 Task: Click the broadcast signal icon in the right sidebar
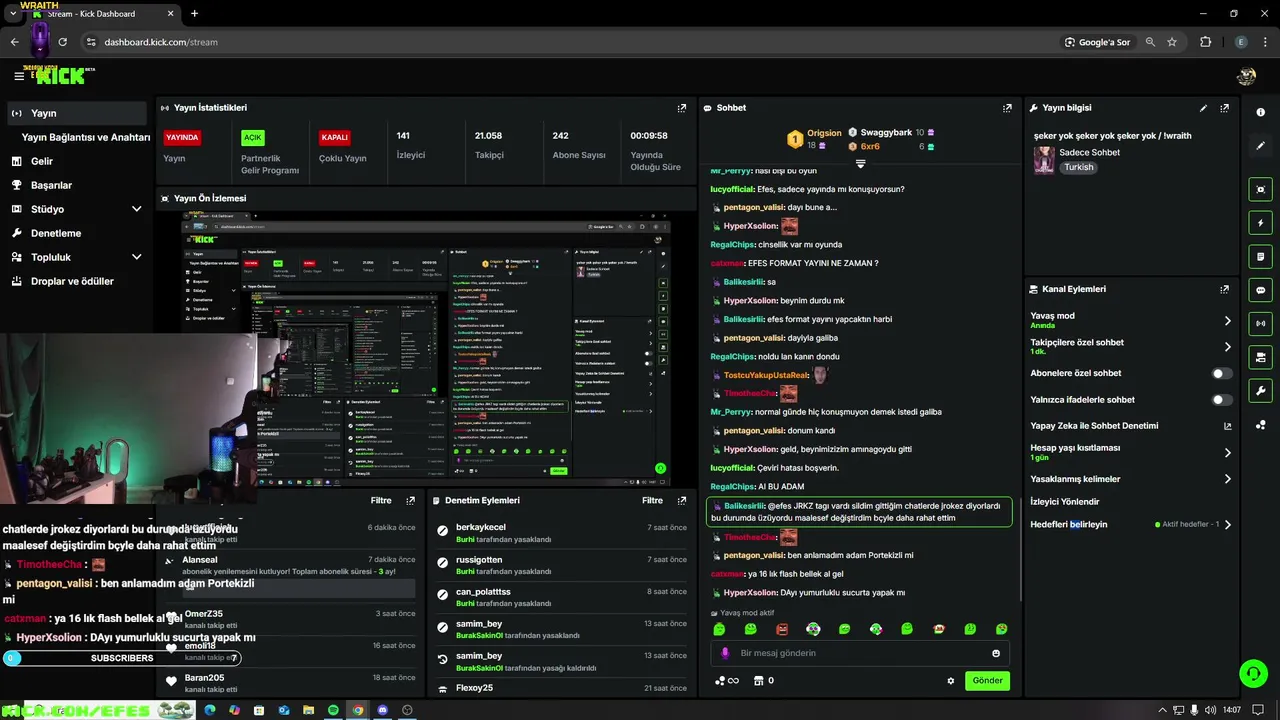[1260, 324]
